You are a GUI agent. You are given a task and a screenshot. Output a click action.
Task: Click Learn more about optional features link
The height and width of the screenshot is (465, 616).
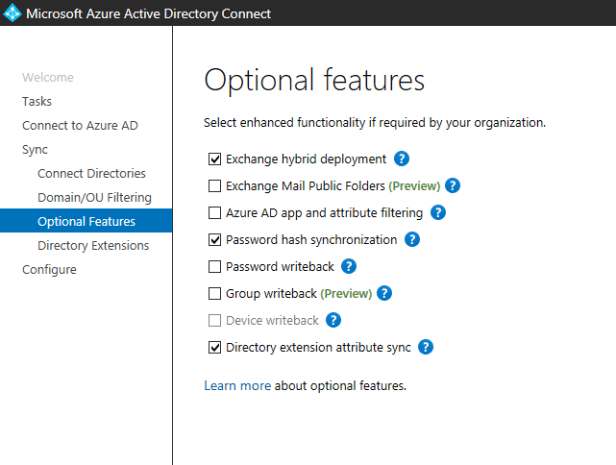(x=237, y=385)
